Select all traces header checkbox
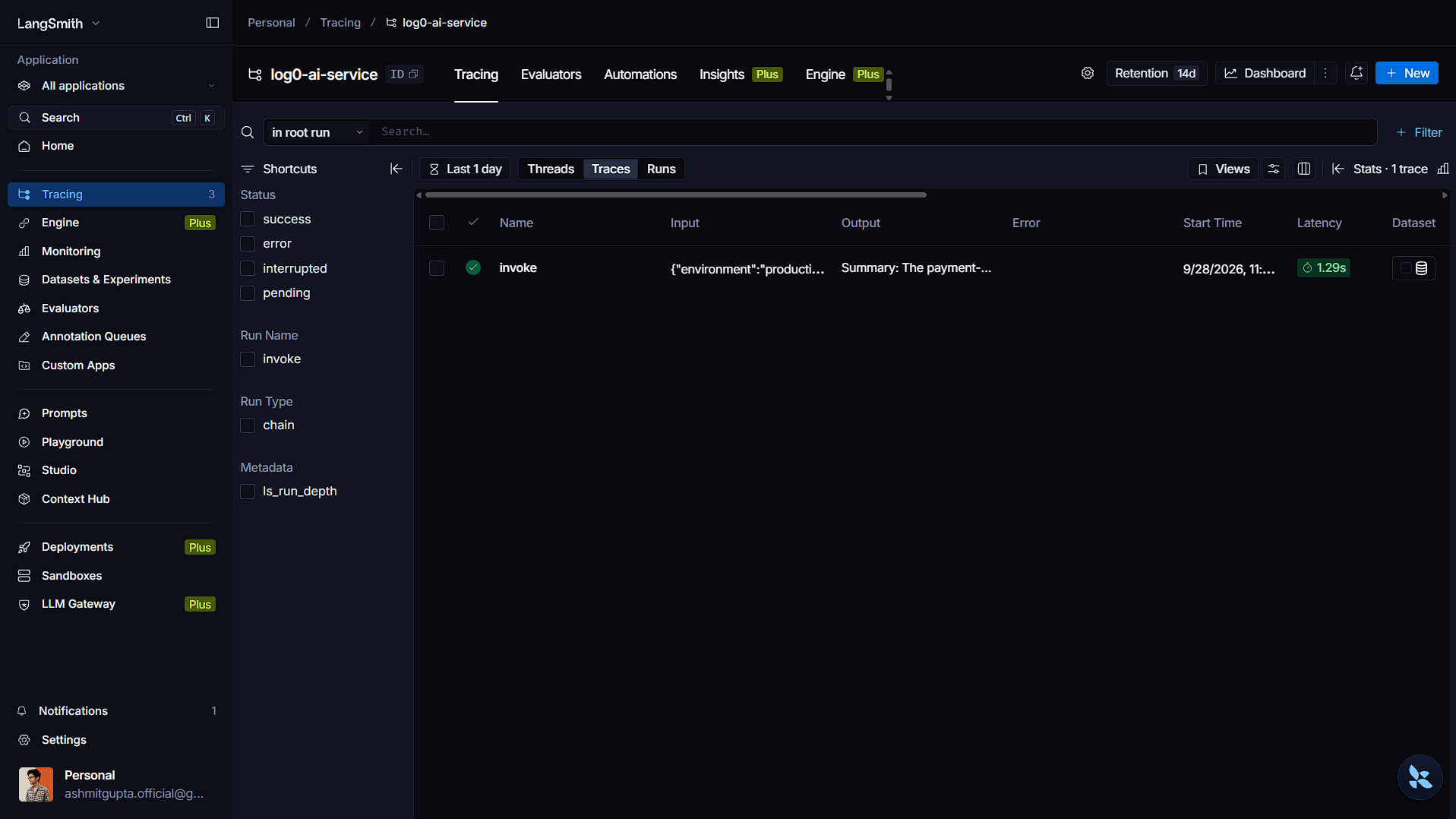This screenshot has width=1456, height=819. (437, 223)
